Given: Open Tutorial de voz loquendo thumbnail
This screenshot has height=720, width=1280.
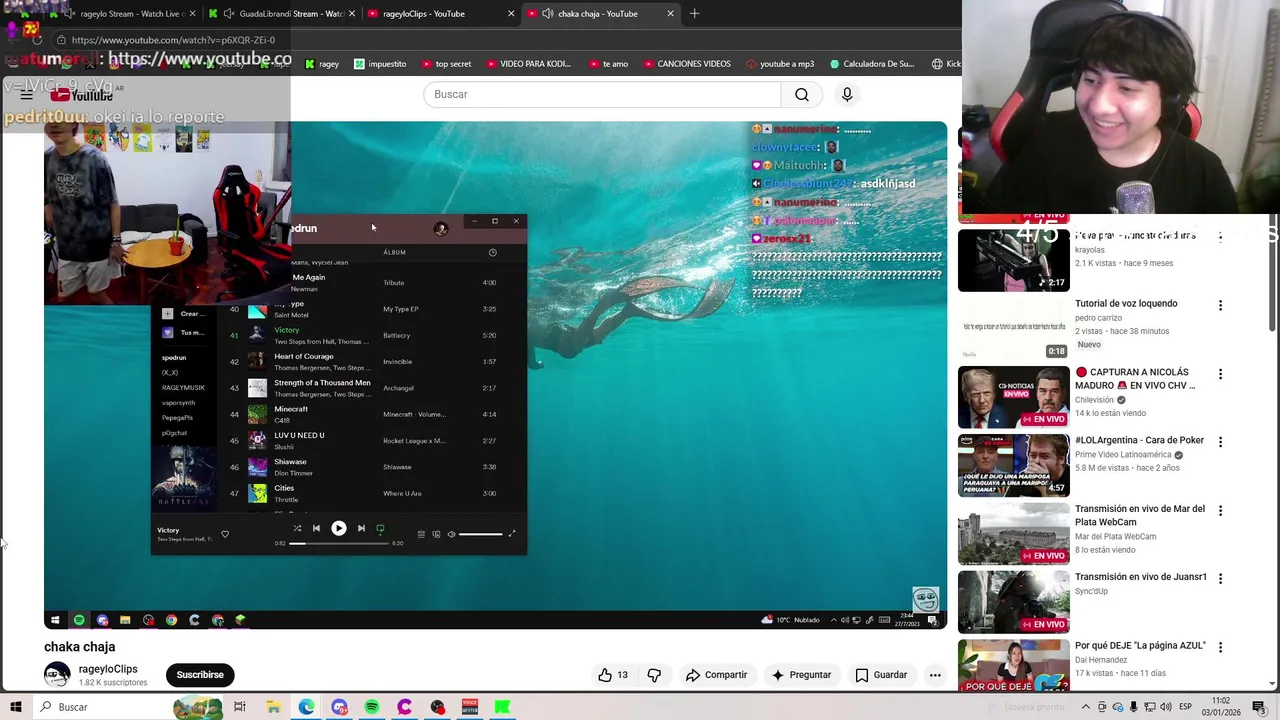Looking at the screenshot, I should [x=1013, y=328].
